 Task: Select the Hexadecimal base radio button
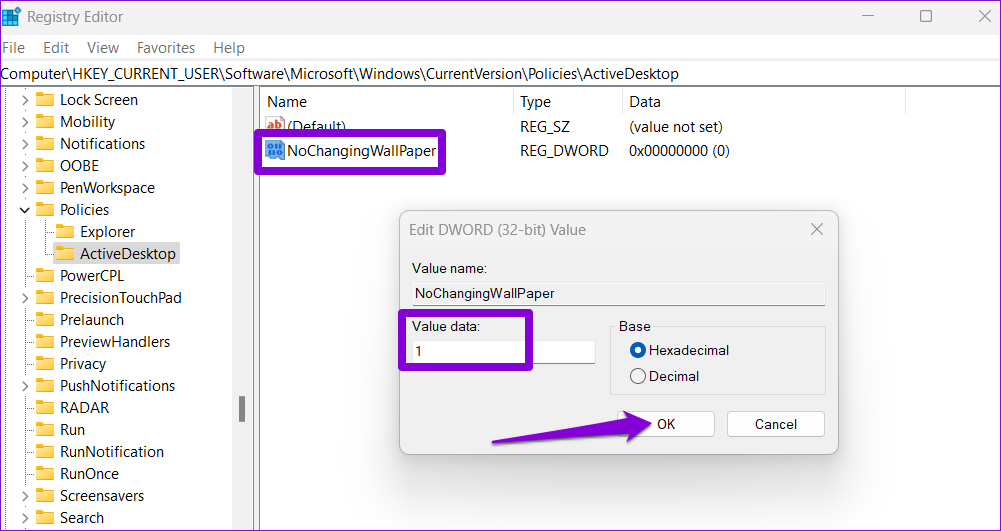637,350
